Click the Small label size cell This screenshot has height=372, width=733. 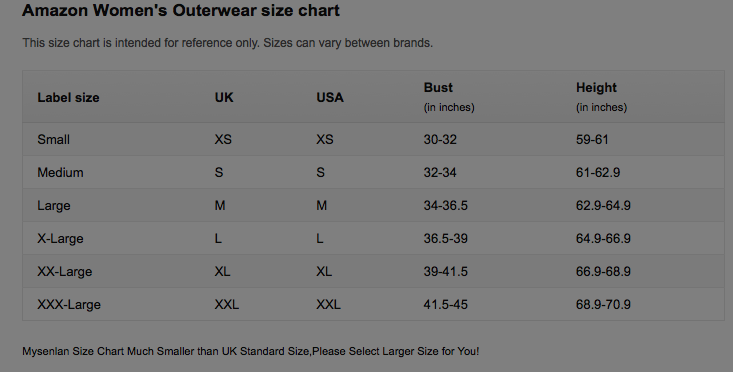(x=54, y=140)
